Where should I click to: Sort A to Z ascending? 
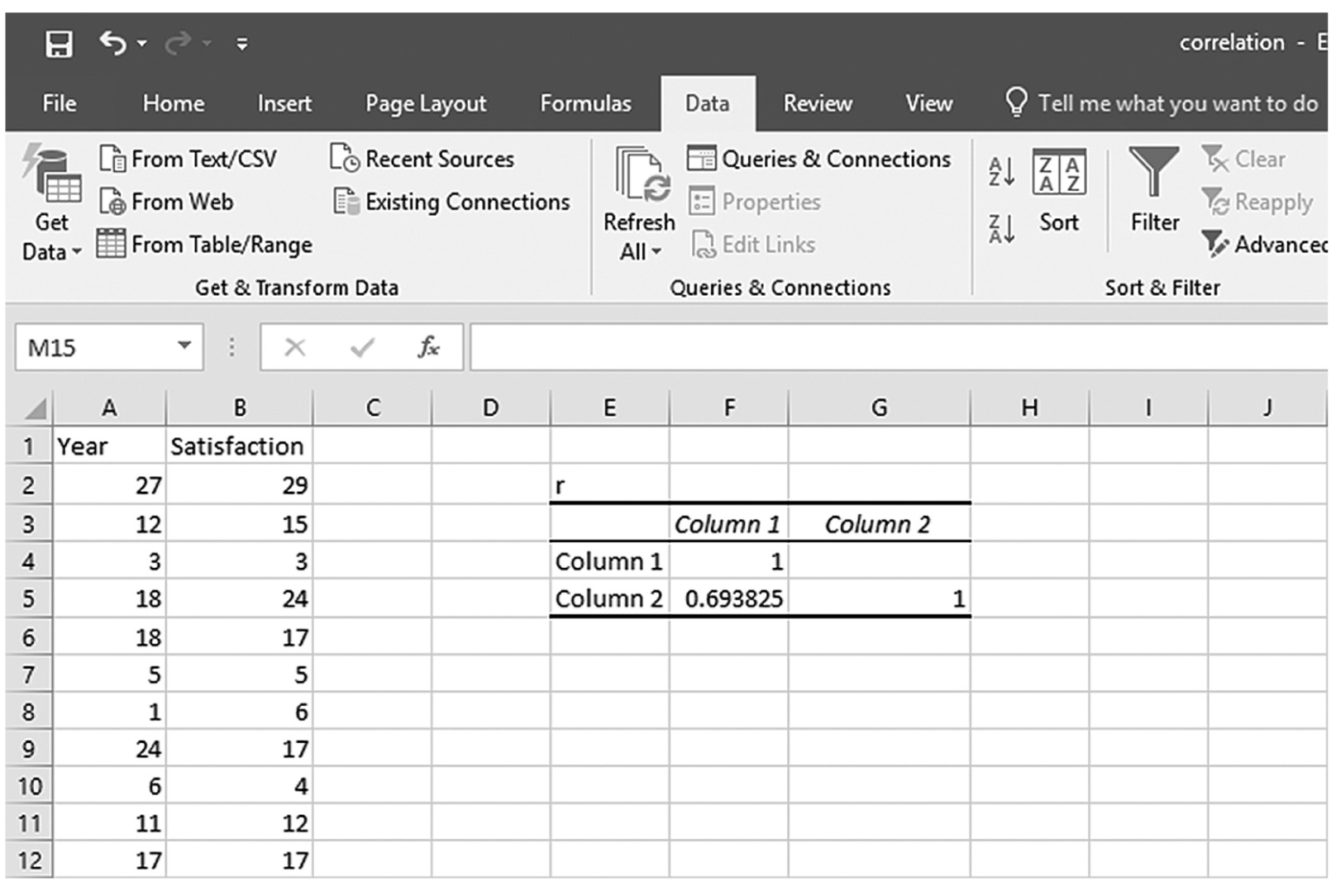1001,172
